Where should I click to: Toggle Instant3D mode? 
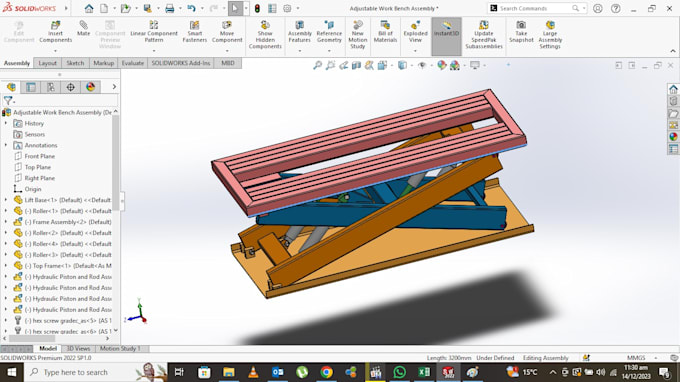[x=446, y=35]
